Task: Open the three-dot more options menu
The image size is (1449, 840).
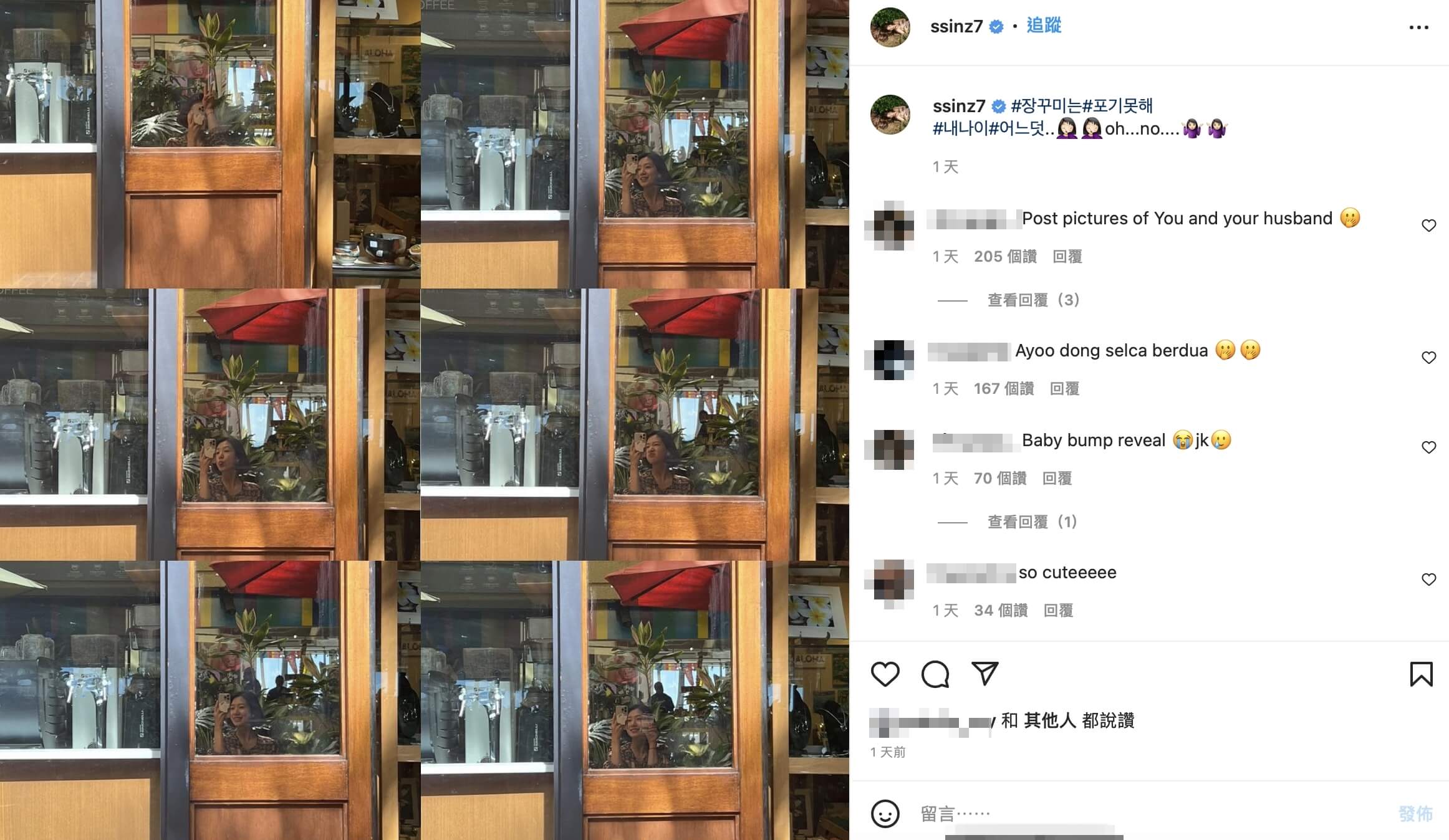Action: point(1418,27)
